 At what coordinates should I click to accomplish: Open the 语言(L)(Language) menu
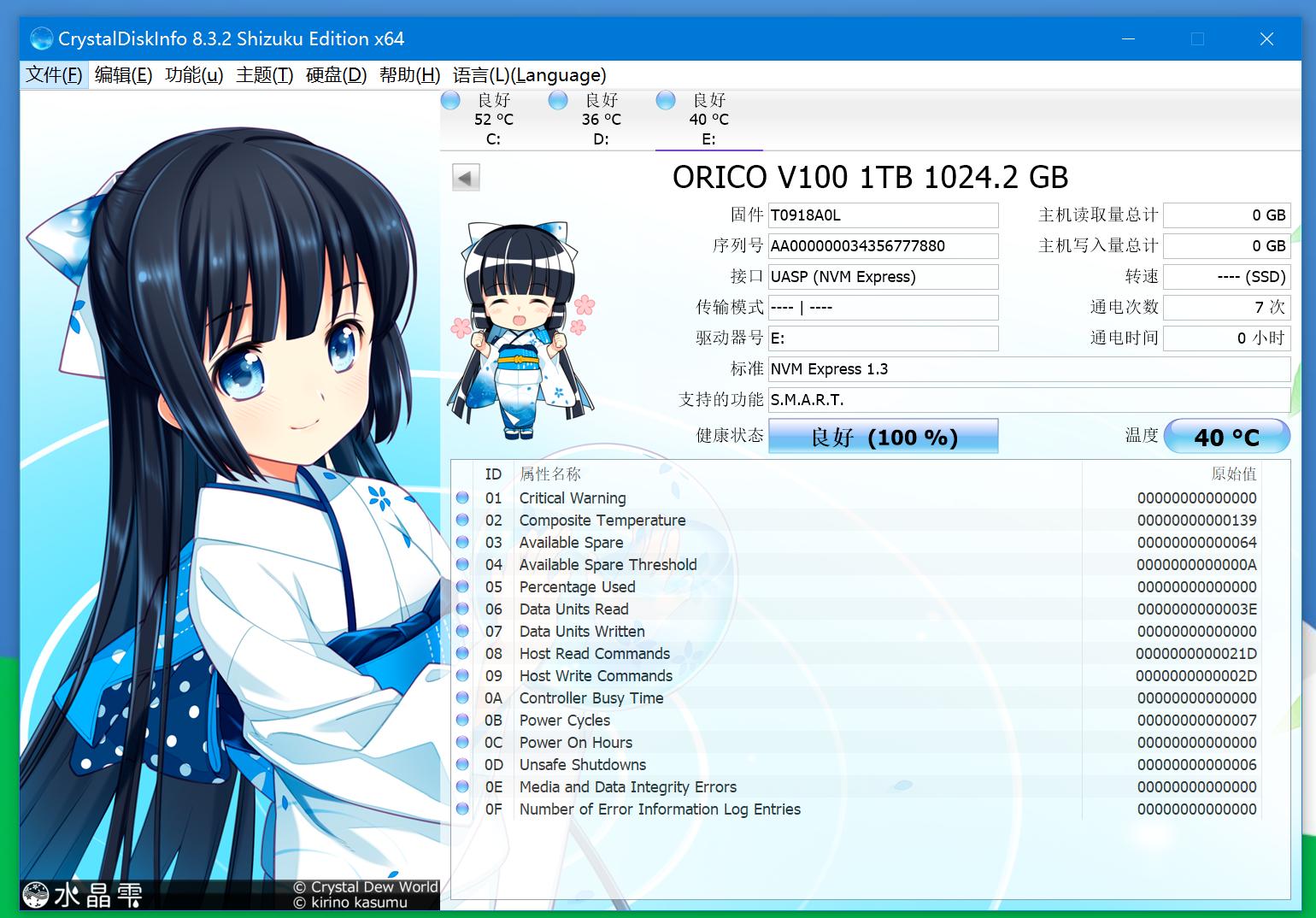(526, 75)
